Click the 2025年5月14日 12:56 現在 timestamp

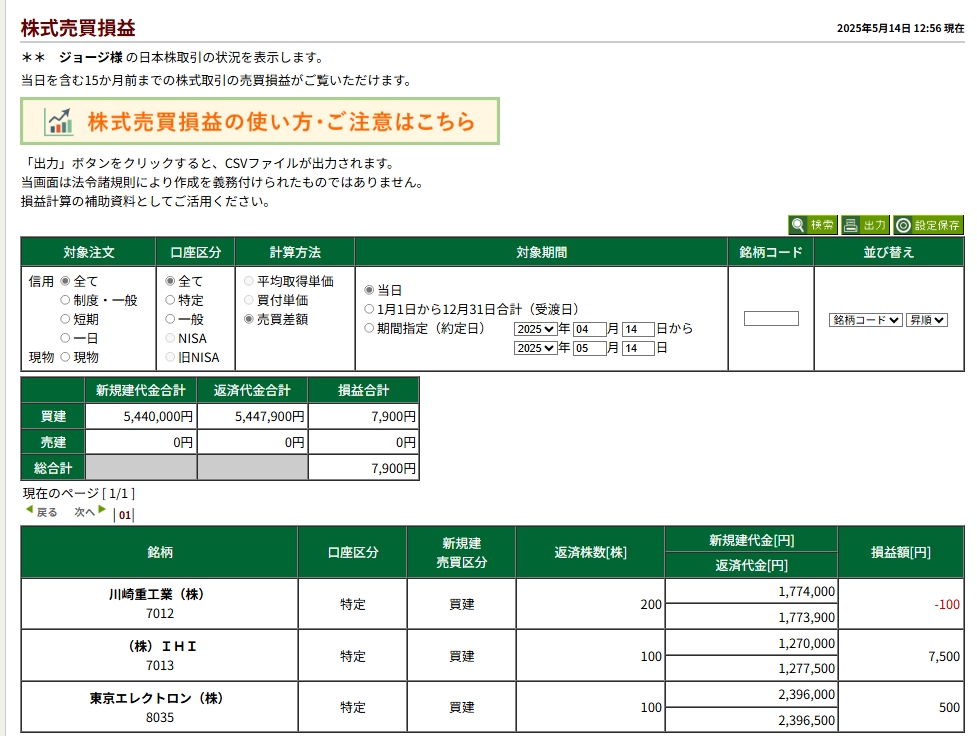click(x=900, y=28)
